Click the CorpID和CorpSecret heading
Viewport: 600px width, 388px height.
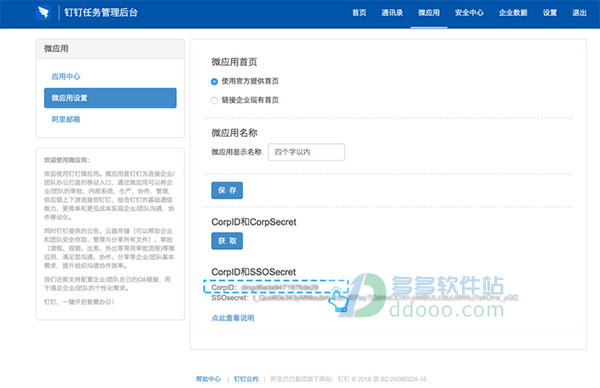(254, 222)
